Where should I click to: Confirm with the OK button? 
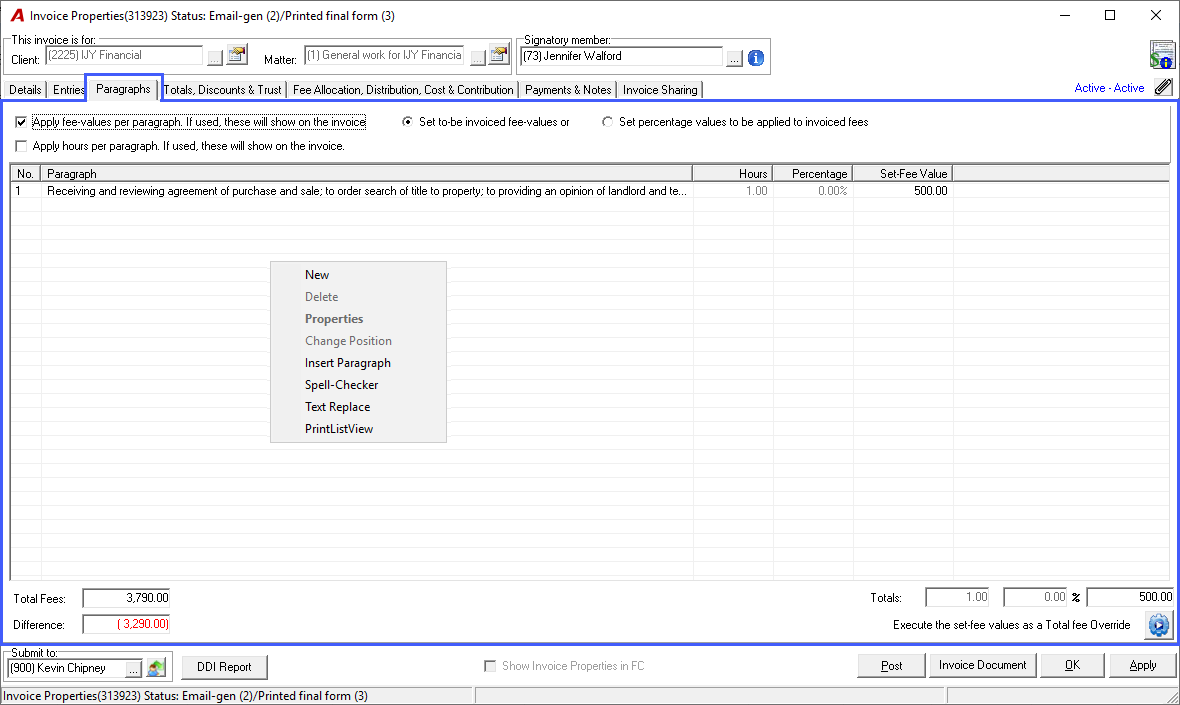[1072, 665]
